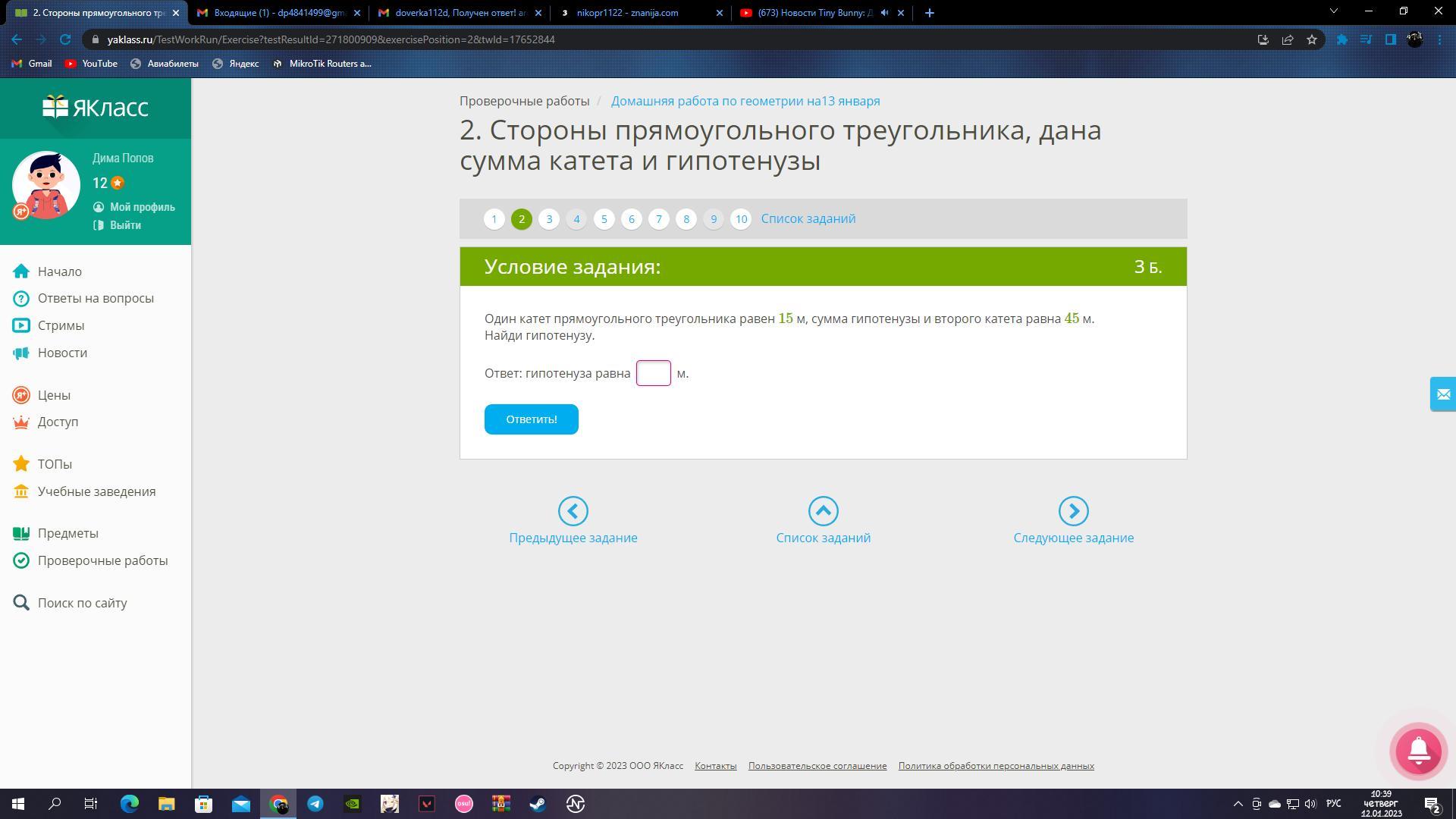Click the hypotenuse answer input field

654,373
